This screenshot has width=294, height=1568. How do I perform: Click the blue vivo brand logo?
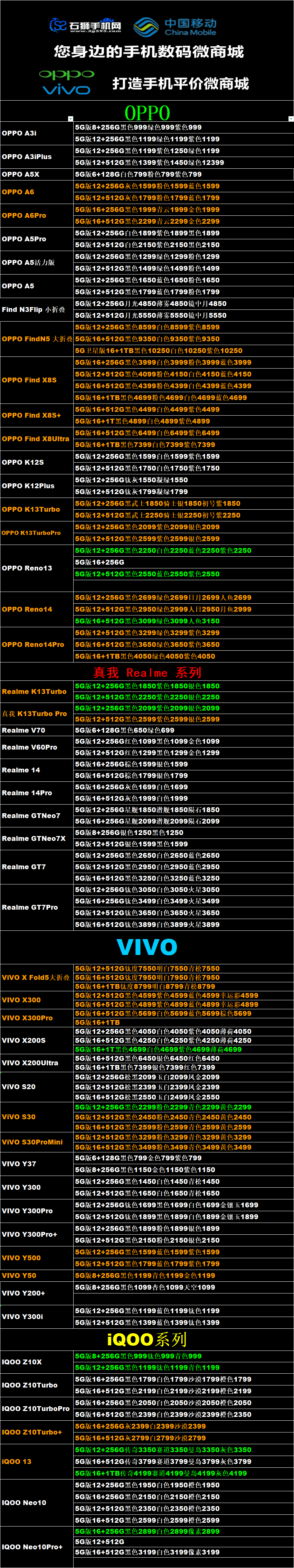point(66,90)
